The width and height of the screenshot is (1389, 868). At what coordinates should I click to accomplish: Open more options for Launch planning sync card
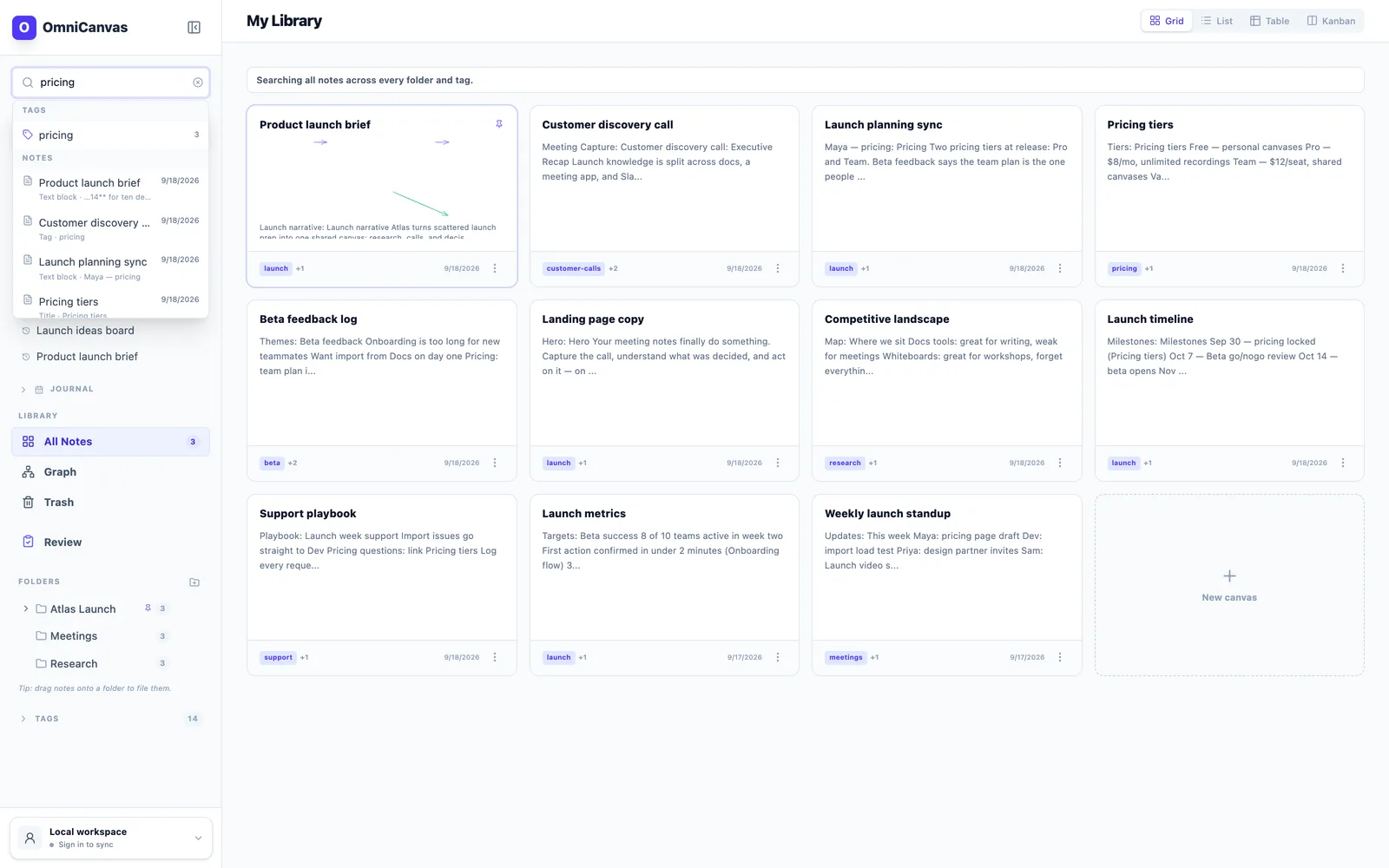[x=1060, y=268]
